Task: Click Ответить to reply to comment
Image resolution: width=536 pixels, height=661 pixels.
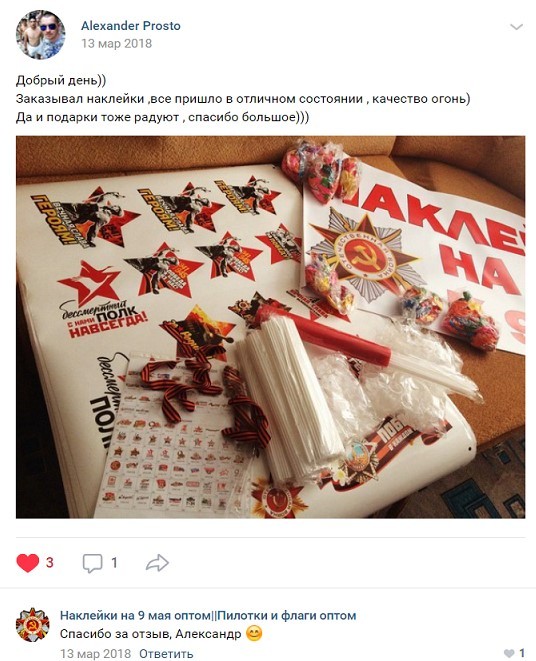Action: tap(166, 654)
